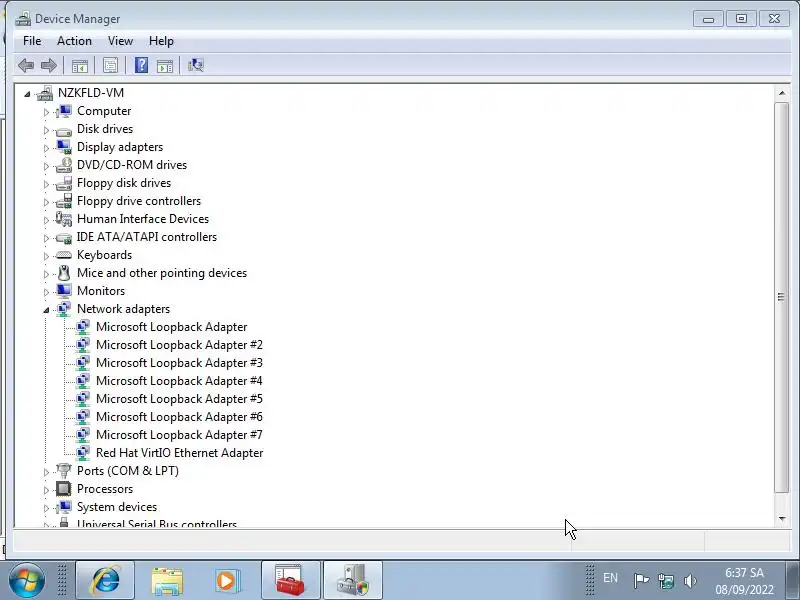Click Show/Hide Console Tree toolbar icon

[x=80, y=65]
